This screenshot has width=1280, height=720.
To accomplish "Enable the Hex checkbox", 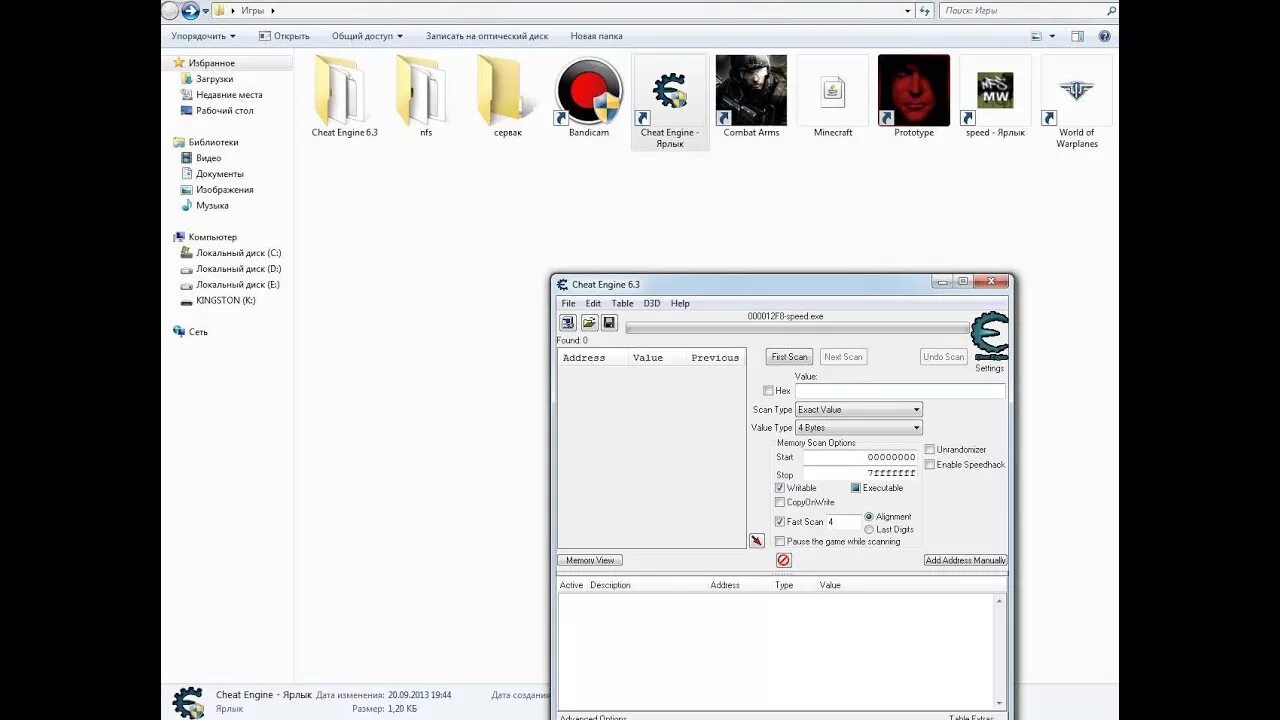I will tap(769, 391).
